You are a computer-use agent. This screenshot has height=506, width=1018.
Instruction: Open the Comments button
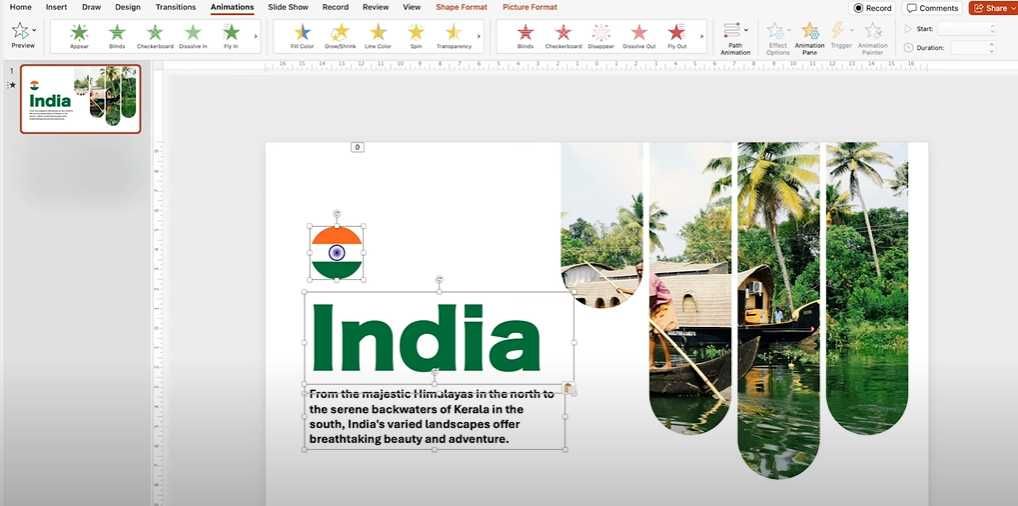[933, 8]
